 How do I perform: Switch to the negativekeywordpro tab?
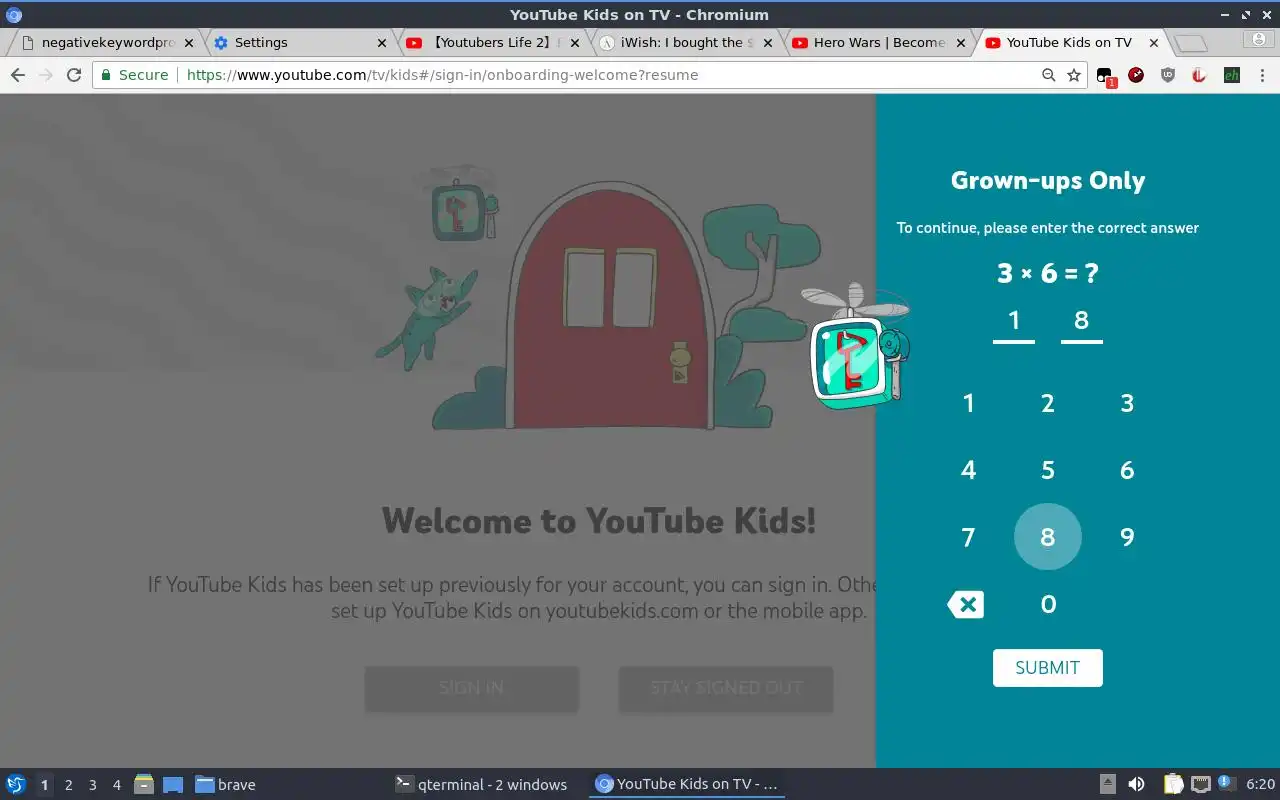point(106,42)
